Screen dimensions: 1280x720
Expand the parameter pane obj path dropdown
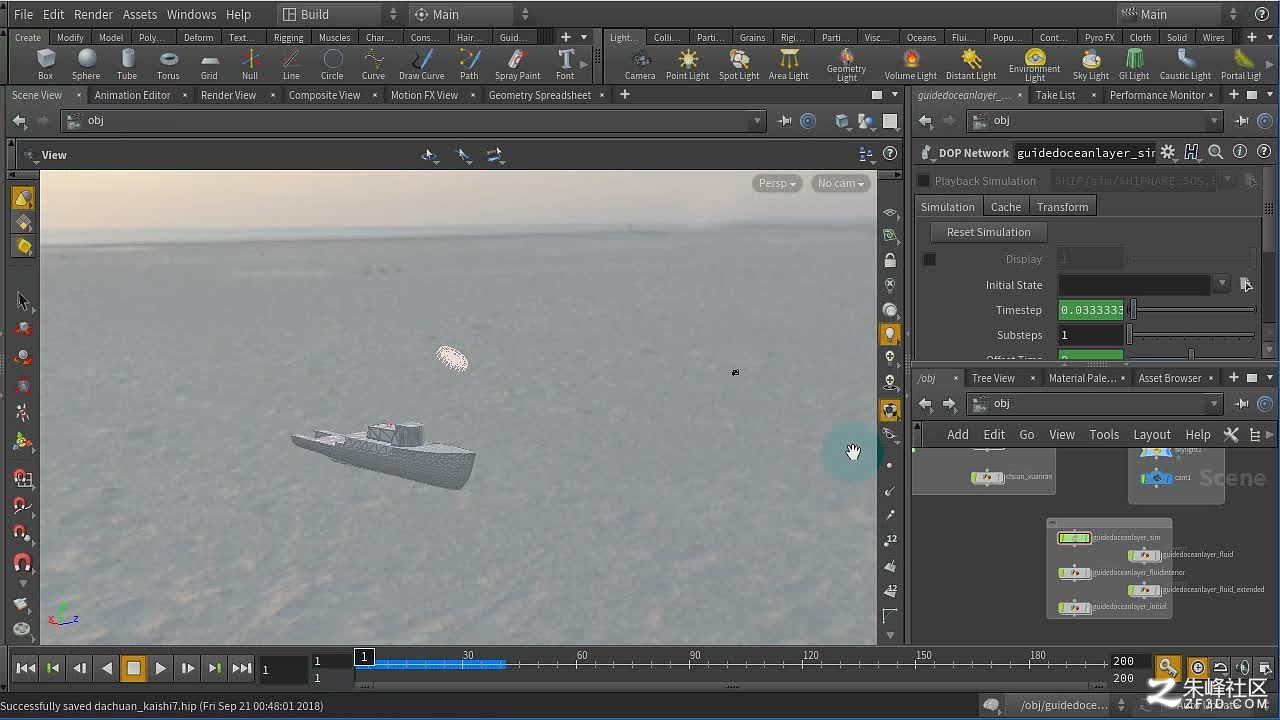point(1214,121)
